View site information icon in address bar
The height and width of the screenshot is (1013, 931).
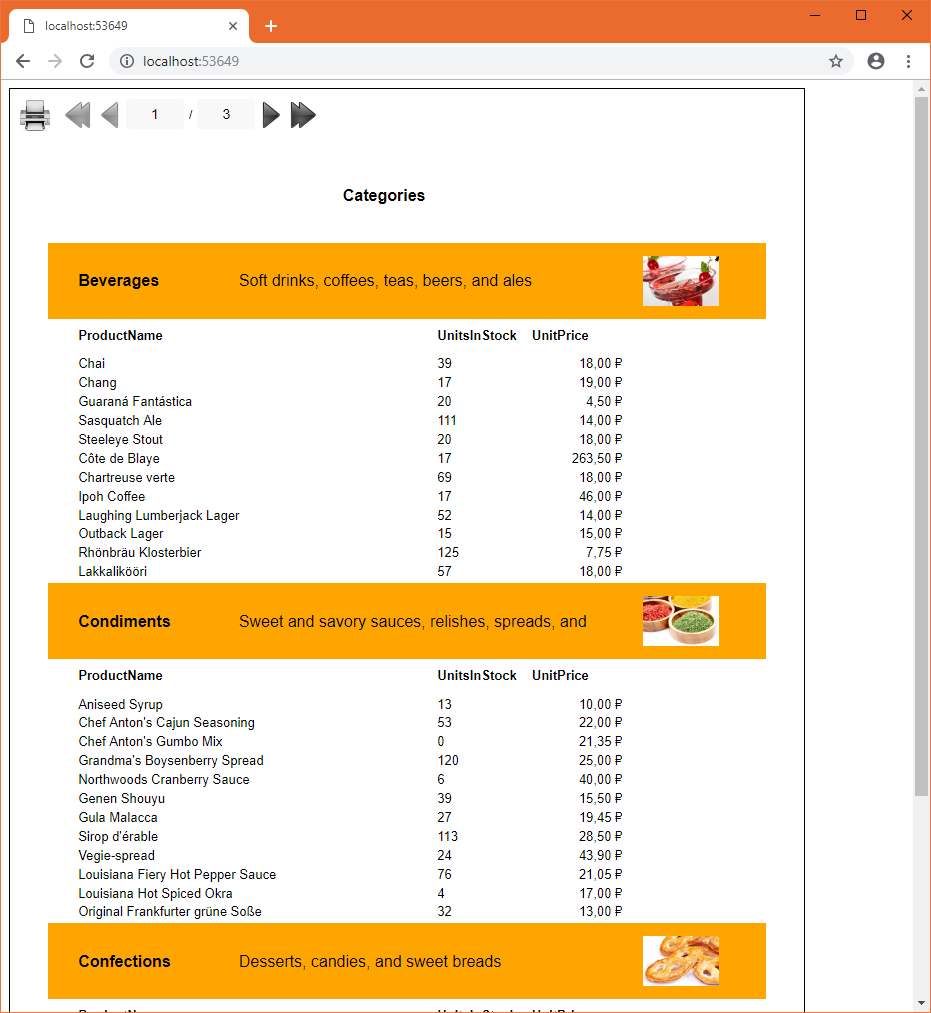tap(127, 61)
